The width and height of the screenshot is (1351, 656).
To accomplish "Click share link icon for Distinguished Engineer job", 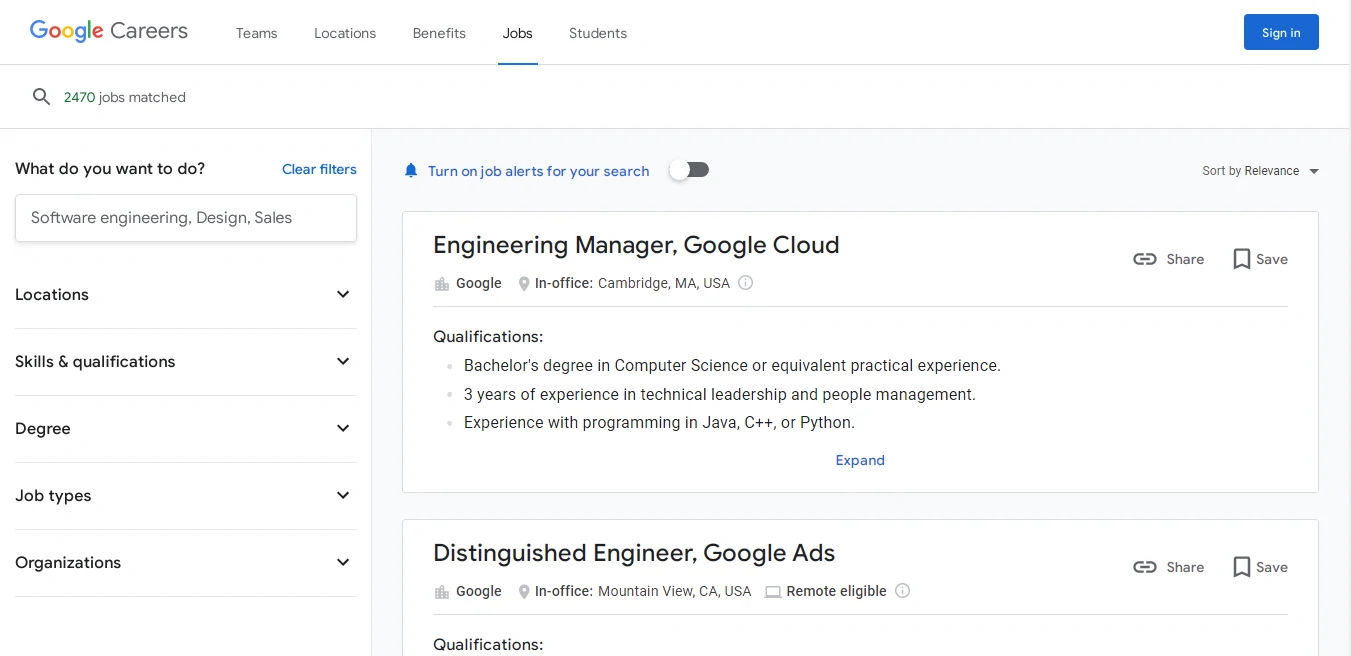I will [1145, 567].
